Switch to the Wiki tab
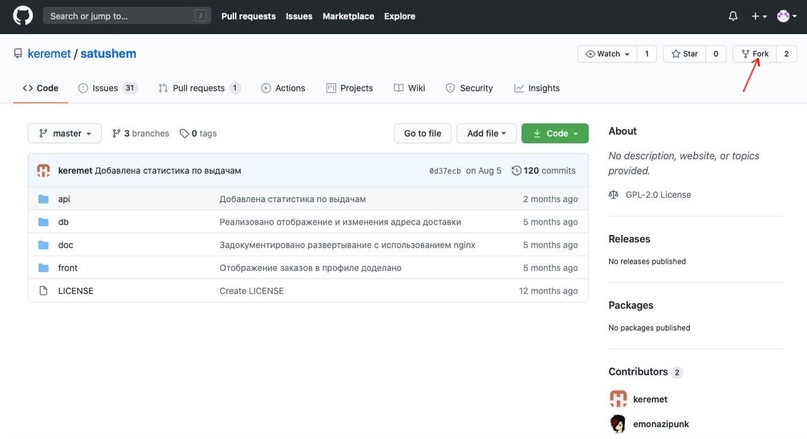The image size is (807, 439). coord(410,89)
